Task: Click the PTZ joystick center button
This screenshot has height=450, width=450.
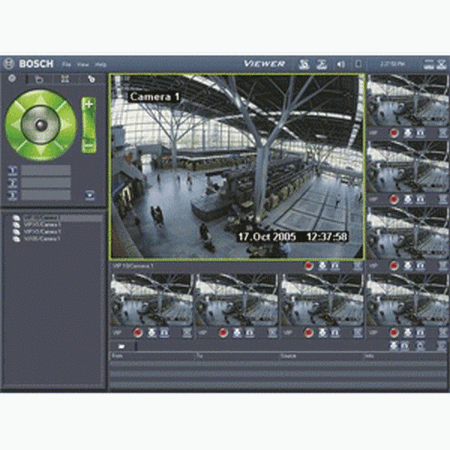Action: 41,125
